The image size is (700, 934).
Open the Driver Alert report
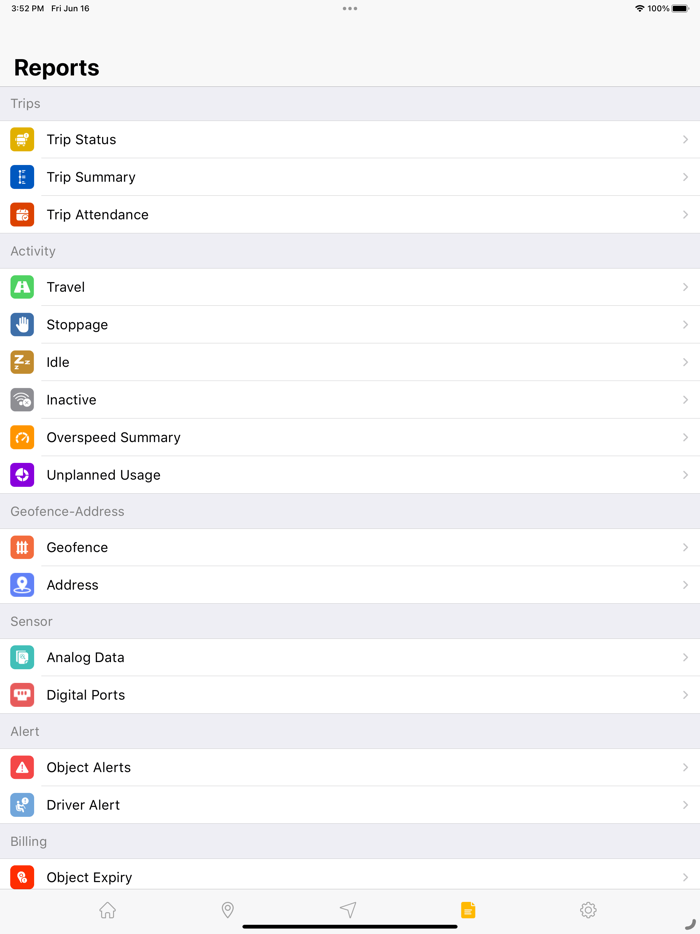[350, 805]
